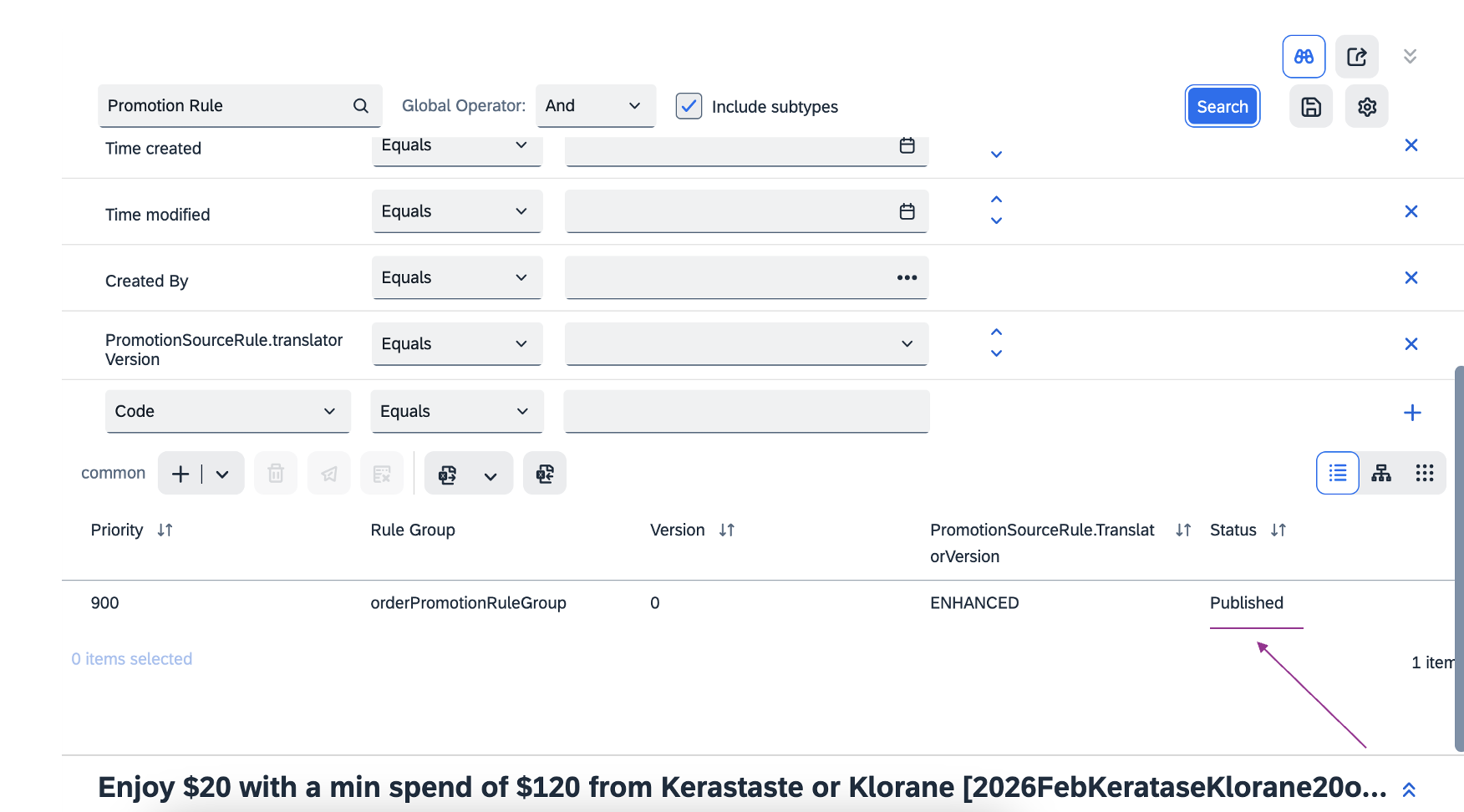Click the Excel import icon in toolbar
Image resolution: width=1464 pixels, height=812 pixels.
545,474
